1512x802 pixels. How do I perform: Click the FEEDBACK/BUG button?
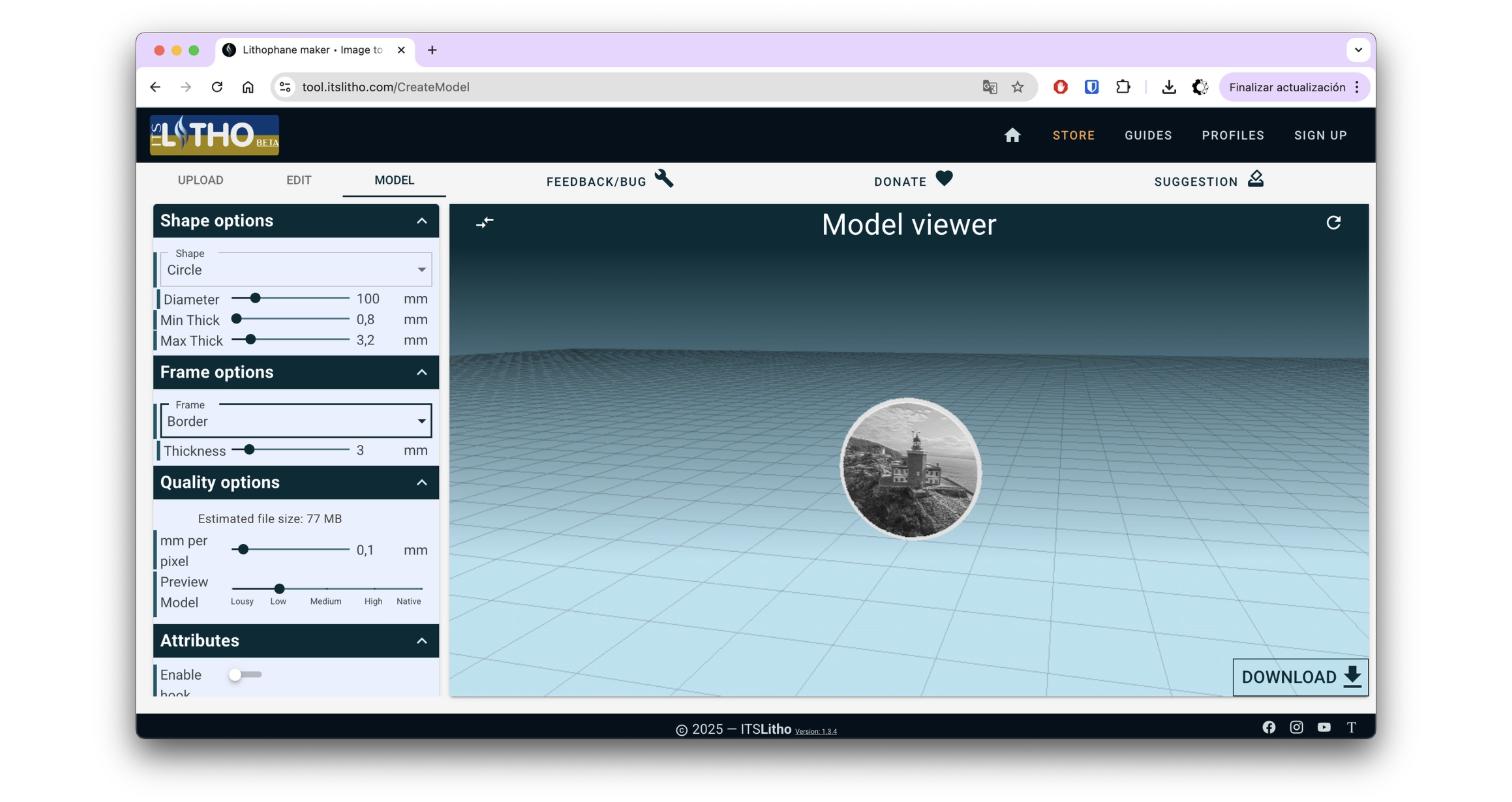610,180
